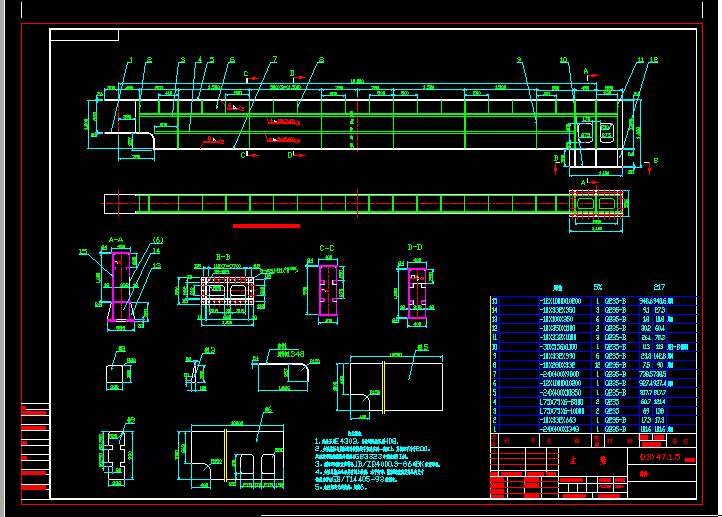Click the 5% text above parts table
This screenshot has height=517, width=722.
[x=598, y=287]
